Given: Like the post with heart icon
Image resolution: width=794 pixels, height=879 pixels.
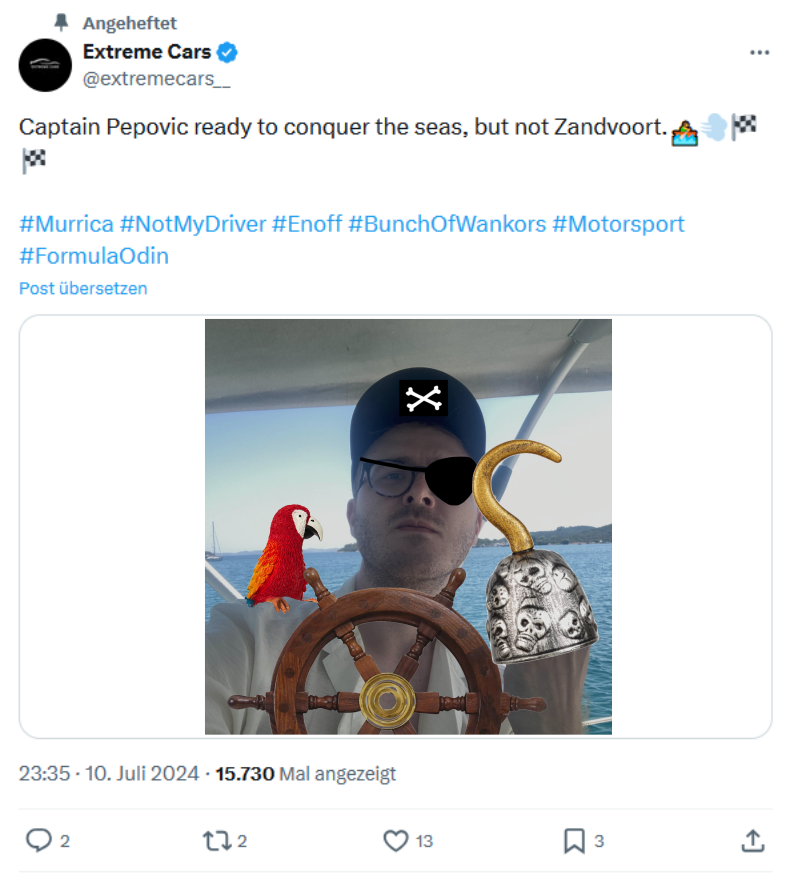Looking at the screenshot, I should pos(396,841).
